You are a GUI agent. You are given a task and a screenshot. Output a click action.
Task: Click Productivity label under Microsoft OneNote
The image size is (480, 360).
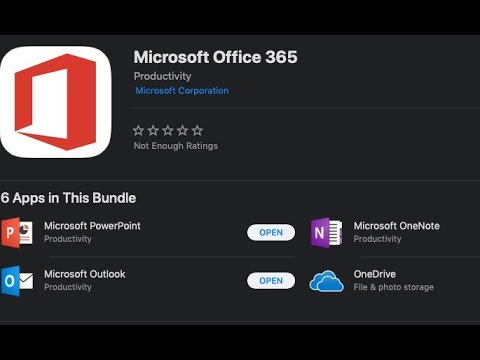pyautogui.click(x=377, y=239)
